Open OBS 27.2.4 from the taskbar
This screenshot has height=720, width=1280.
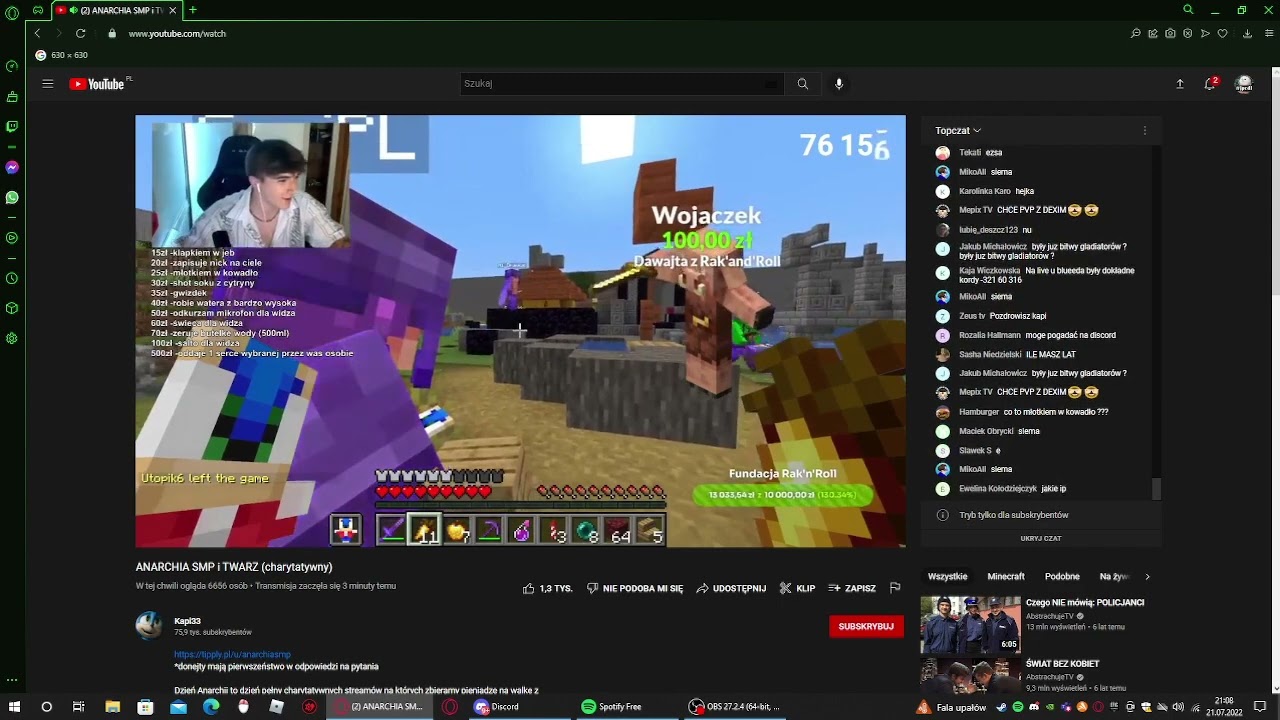[x=735, y=706]
